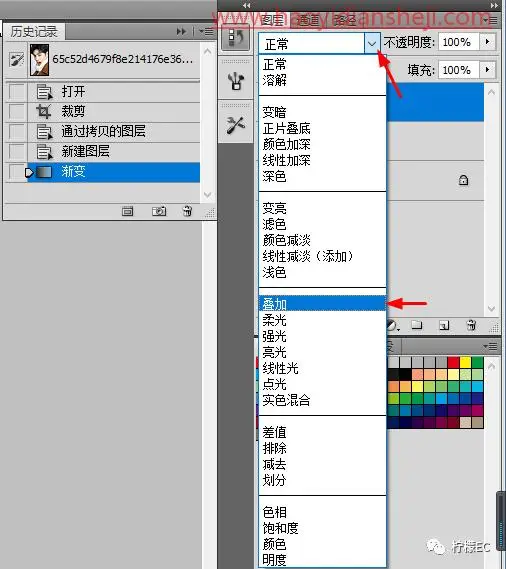Delete current history state trash icon
The image size is (506, 569).
pyautogui.click(x=187, y=211)
